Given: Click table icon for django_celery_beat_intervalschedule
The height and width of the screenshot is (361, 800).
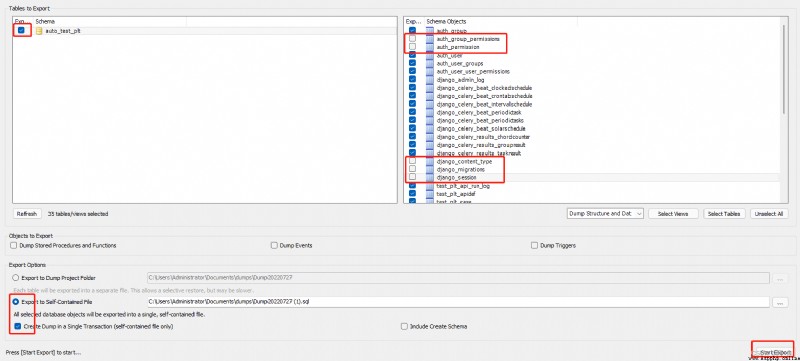Looking at the screenshot, I should 430,104.
